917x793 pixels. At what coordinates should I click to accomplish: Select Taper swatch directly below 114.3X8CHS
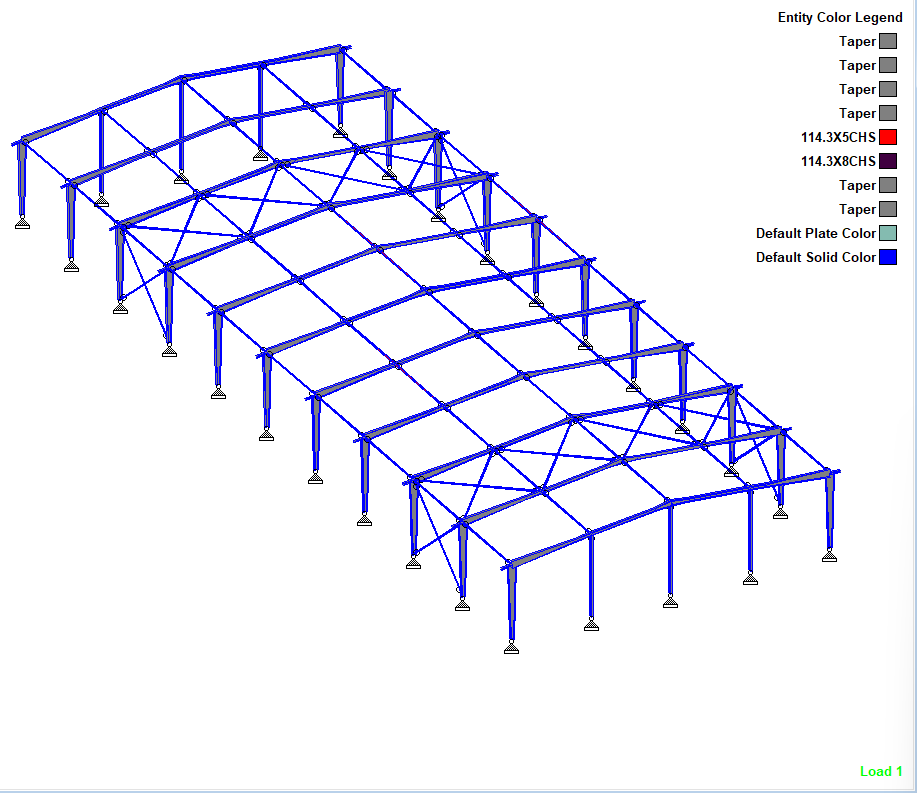888,185
